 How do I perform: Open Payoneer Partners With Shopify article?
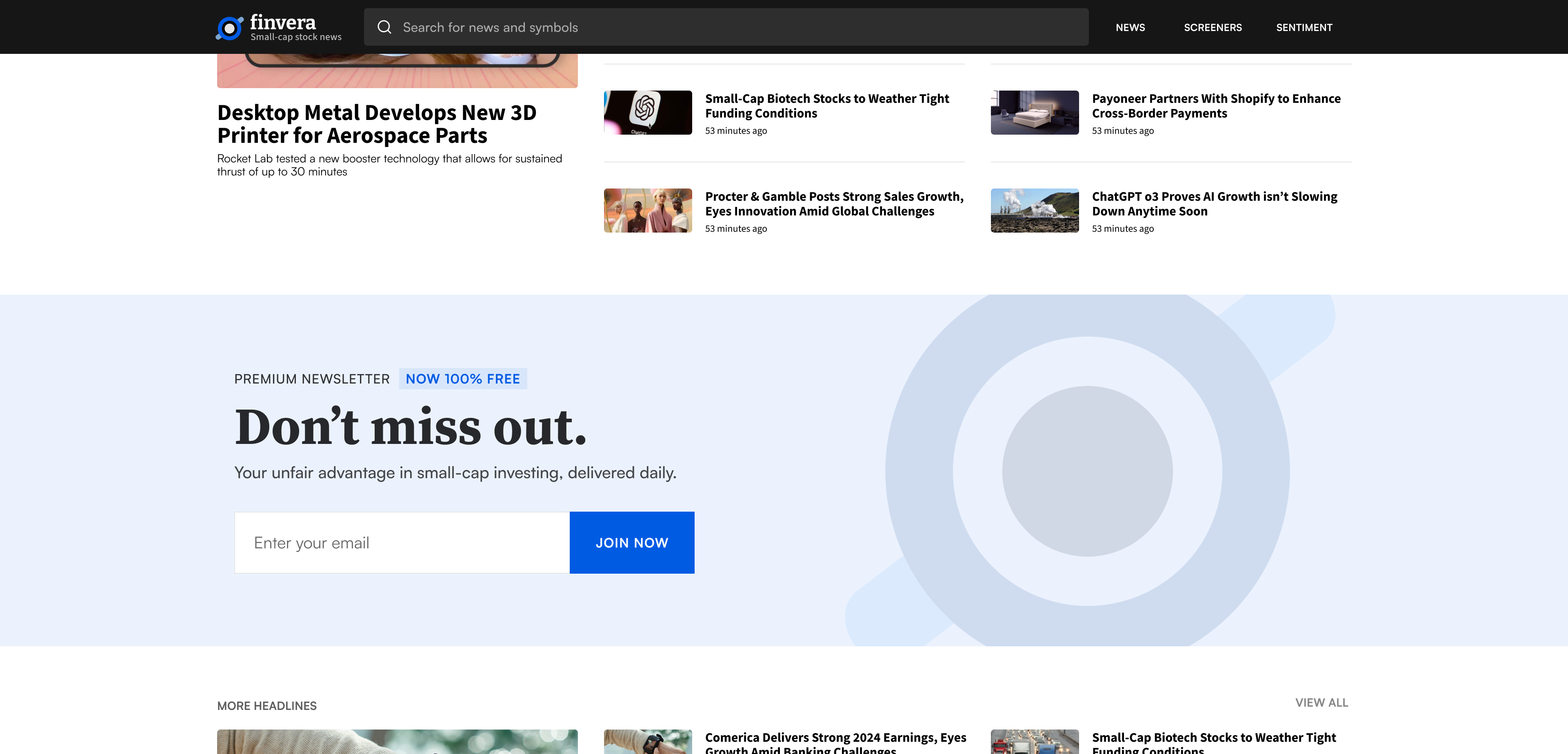pyautogui.click(x=1215, y=106)
